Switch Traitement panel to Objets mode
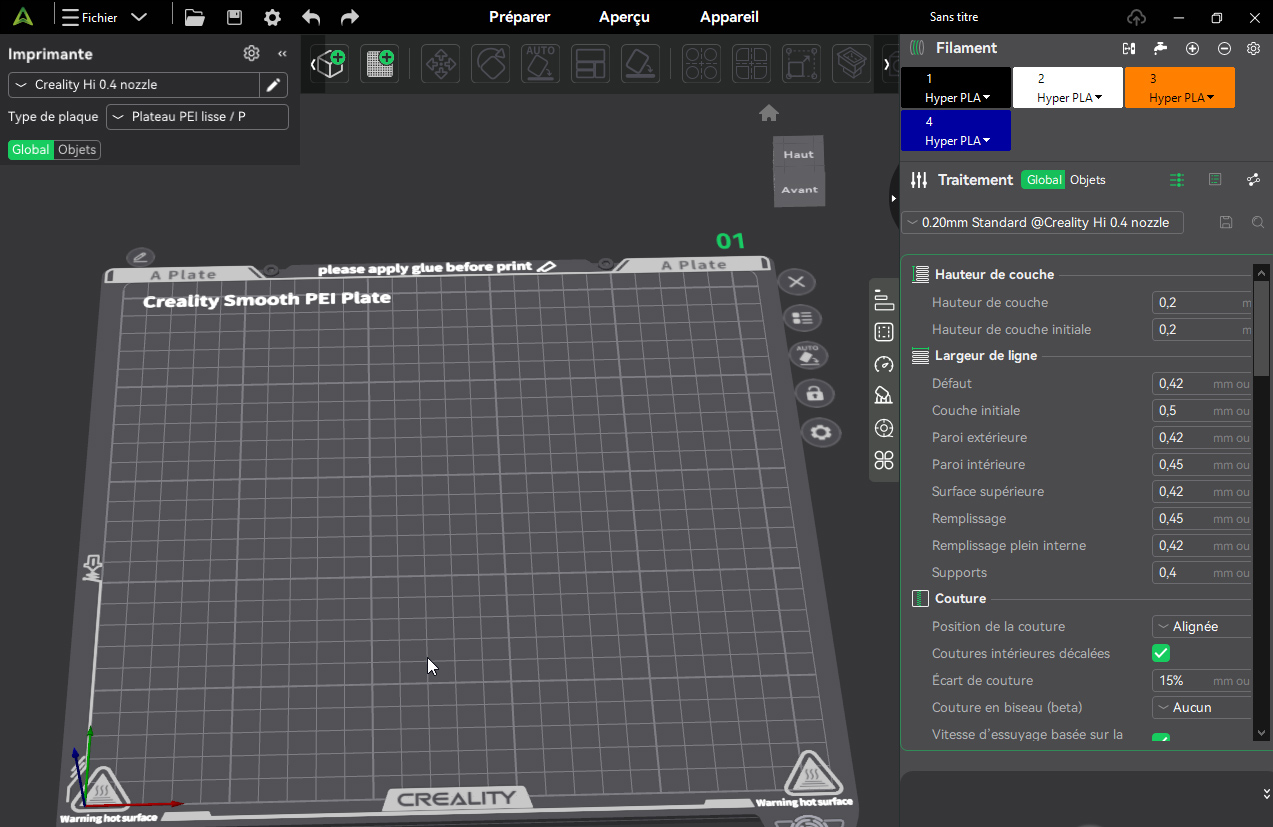The width and height of the screenshot is (1273, 827). pyautogui.click(x=1088, y=180)
